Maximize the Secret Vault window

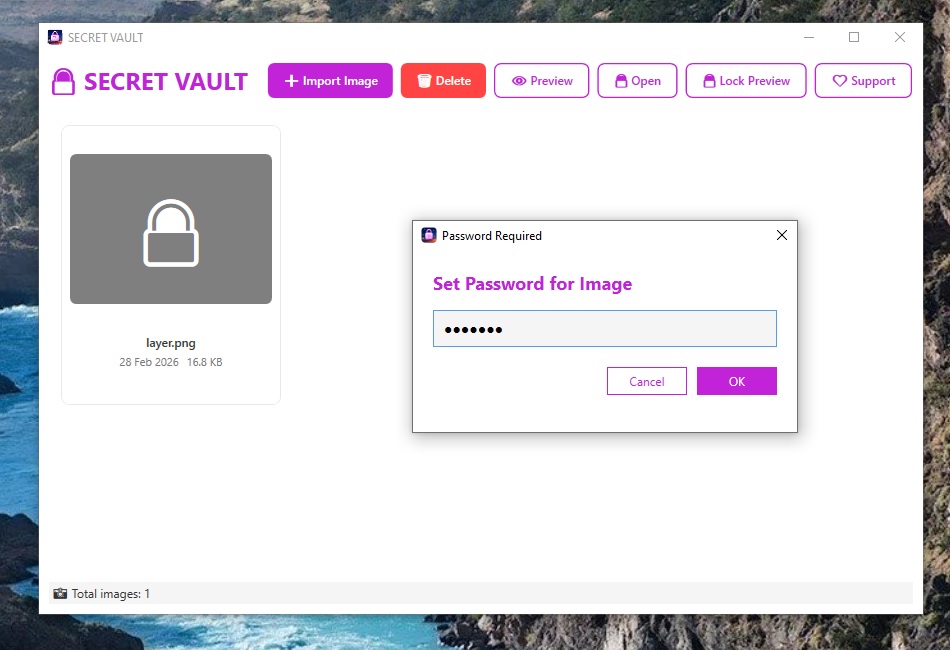coord(854,37)
